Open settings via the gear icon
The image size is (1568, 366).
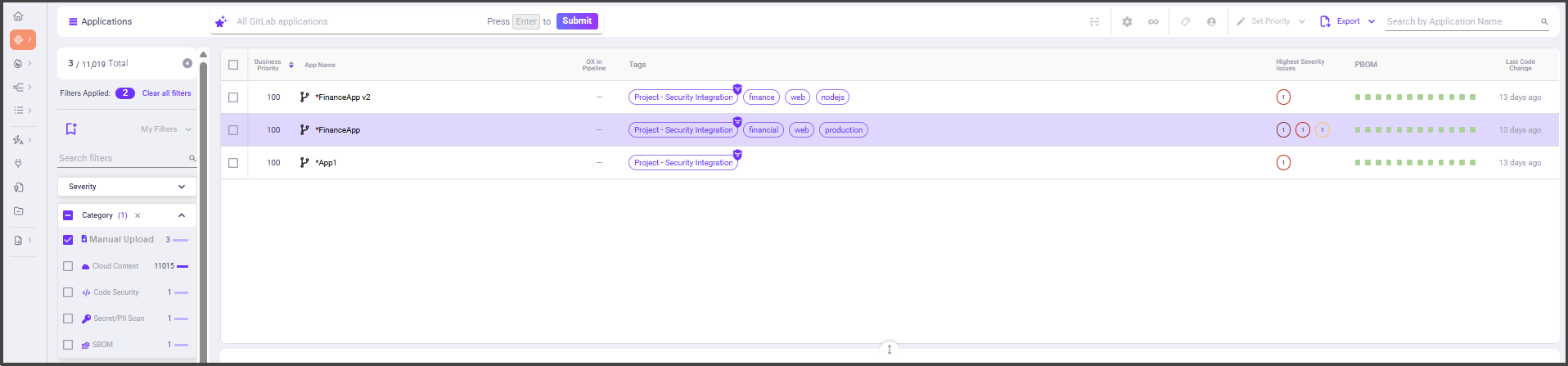1127,22
